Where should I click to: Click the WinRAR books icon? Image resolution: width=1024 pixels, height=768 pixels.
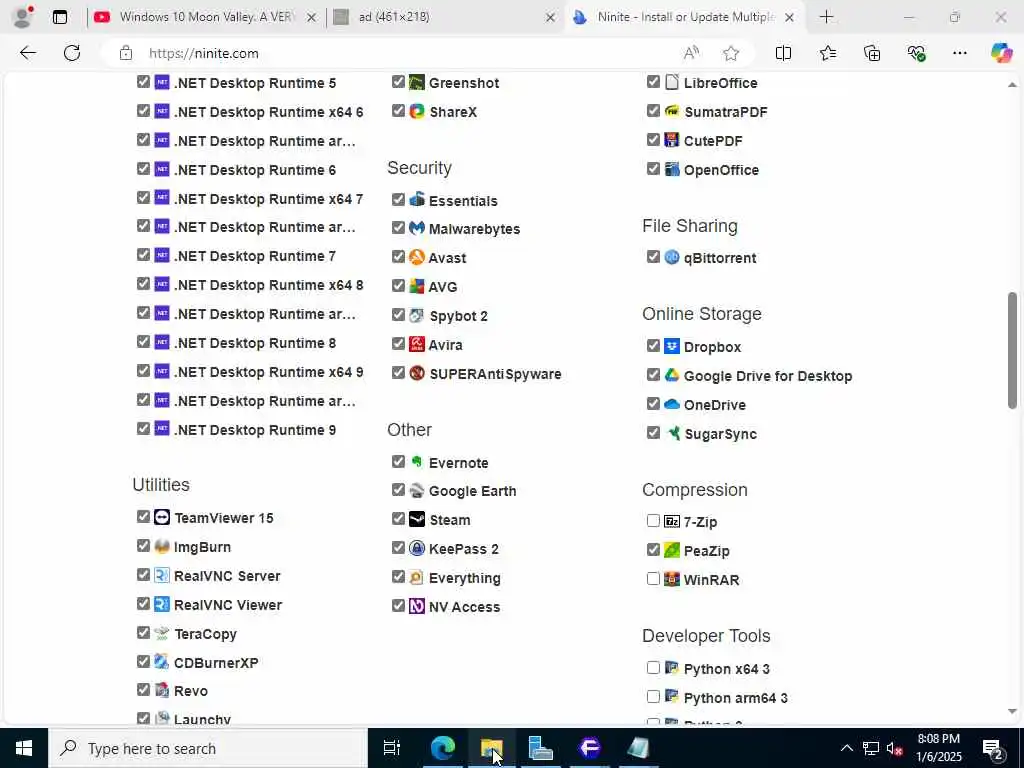[672, 579]
